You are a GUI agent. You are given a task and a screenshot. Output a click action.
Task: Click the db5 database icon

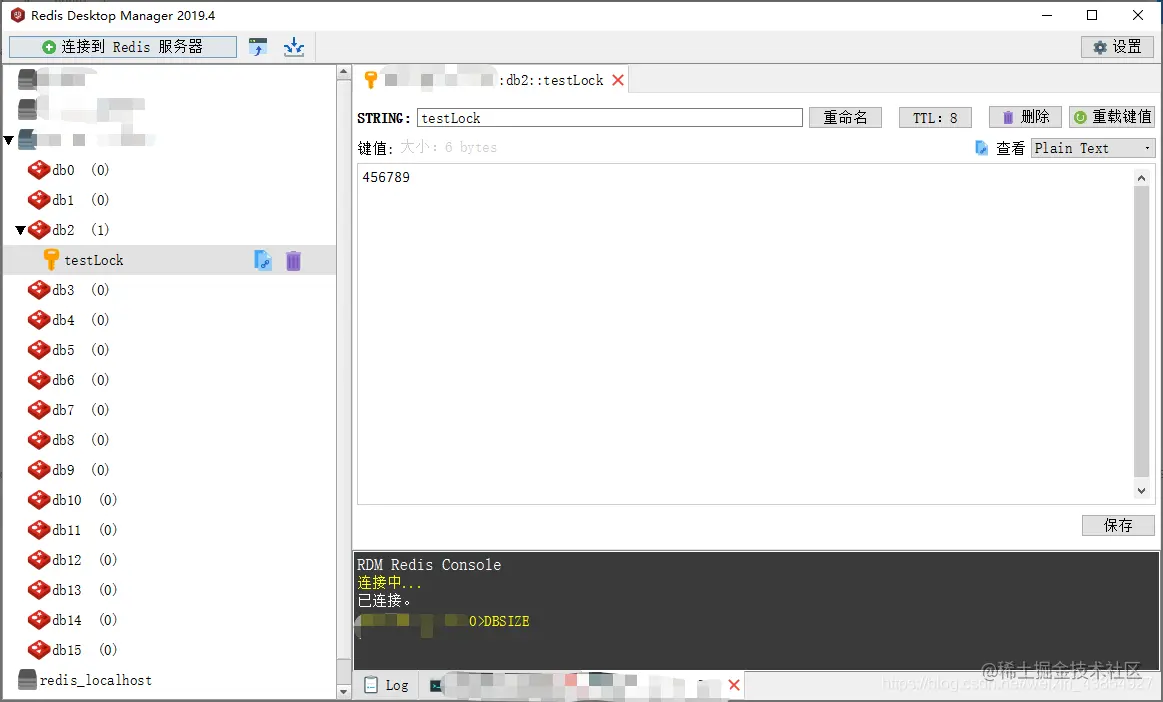pyautogui.click(x=39, y=350)
